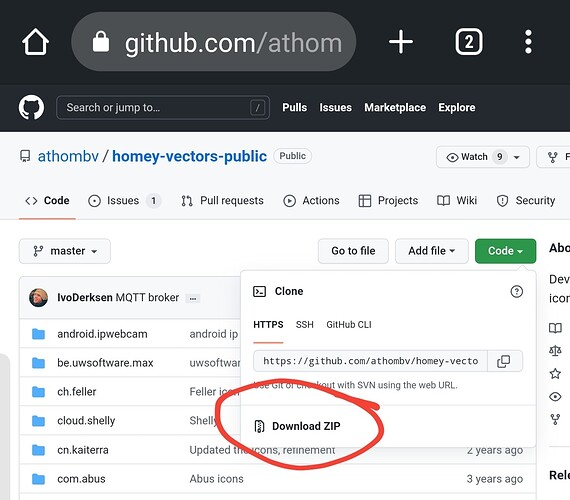Click the GitHub octocat logo

[31, 107]
